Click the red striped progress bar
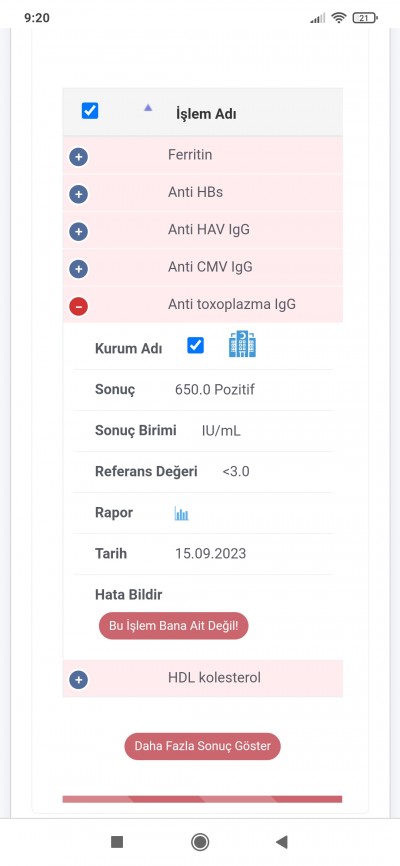400x866 pixels. click(x=202, y=799)
